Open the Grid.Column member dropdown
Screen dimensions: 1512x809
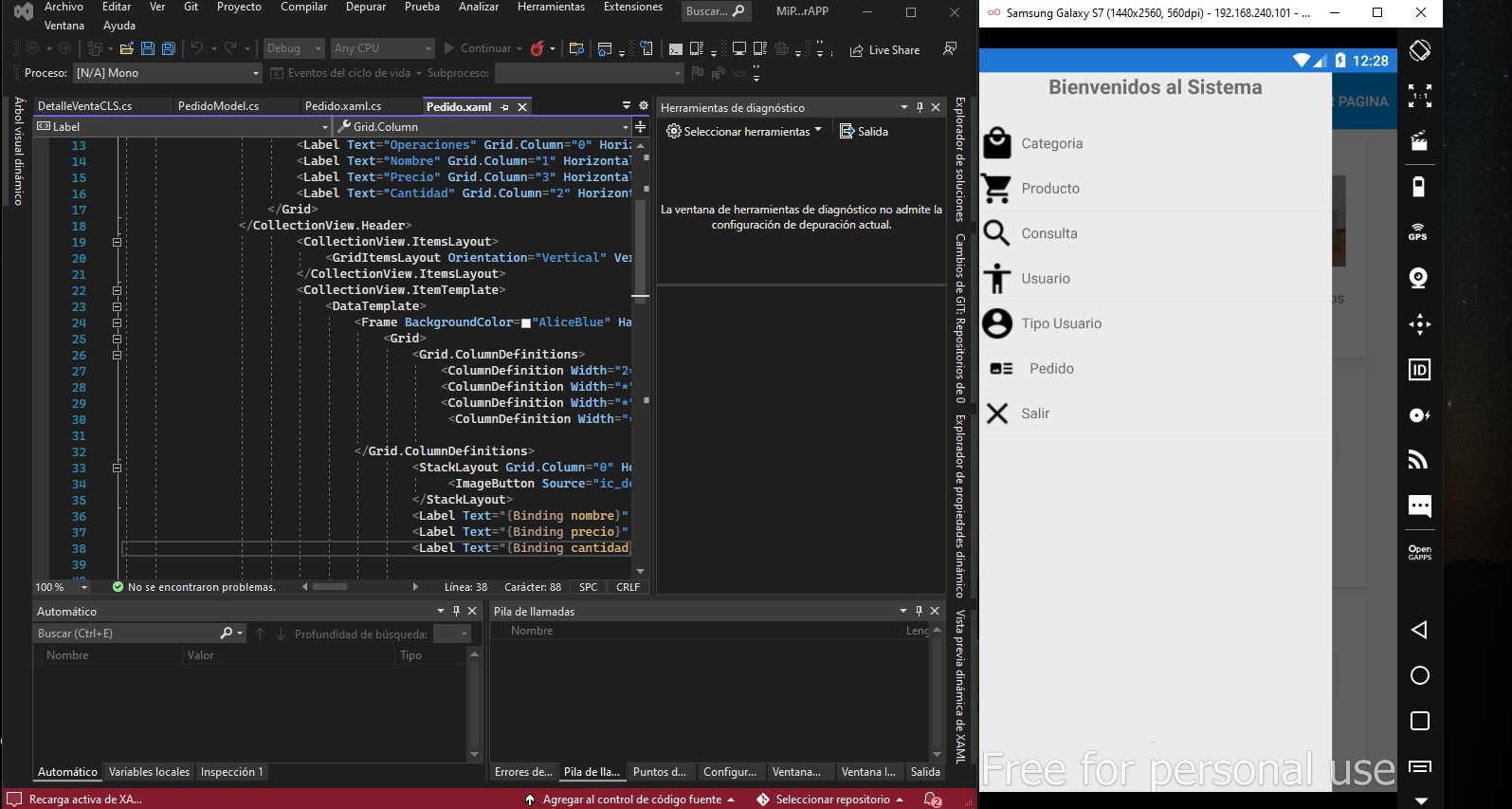(483, 126)
